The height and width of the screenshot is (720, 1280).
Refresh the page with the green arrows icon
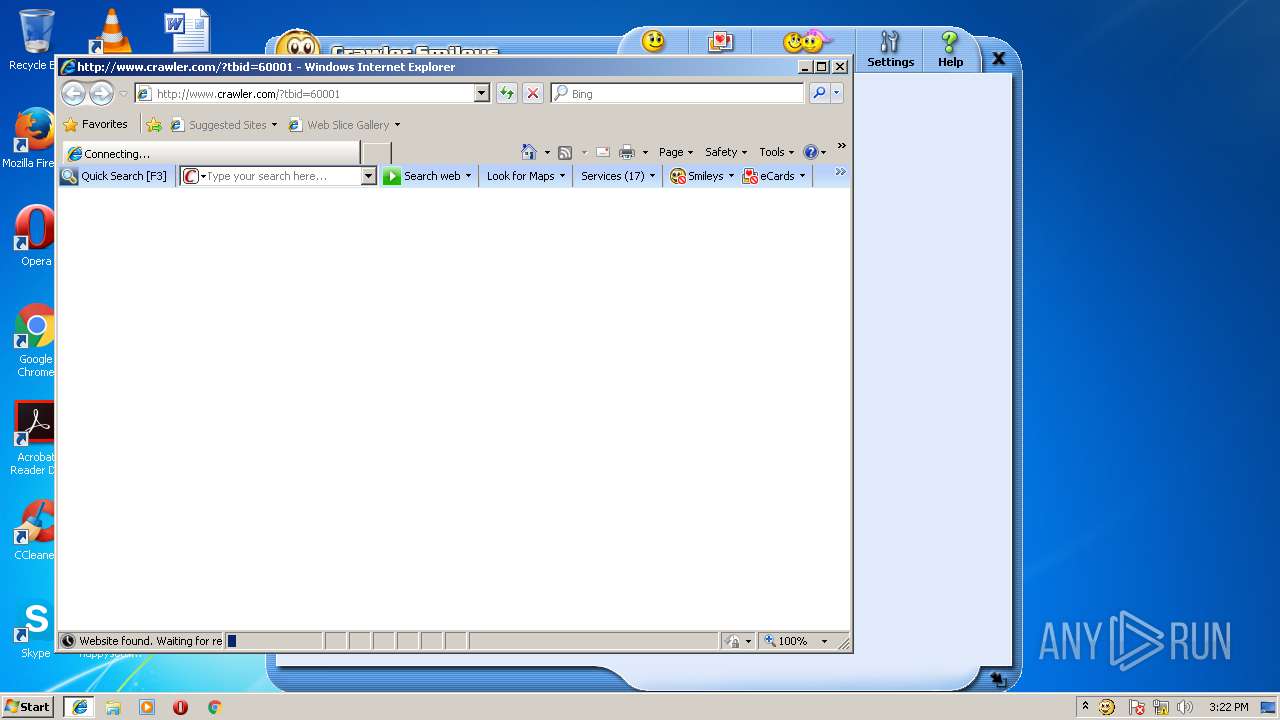[507, 93]
